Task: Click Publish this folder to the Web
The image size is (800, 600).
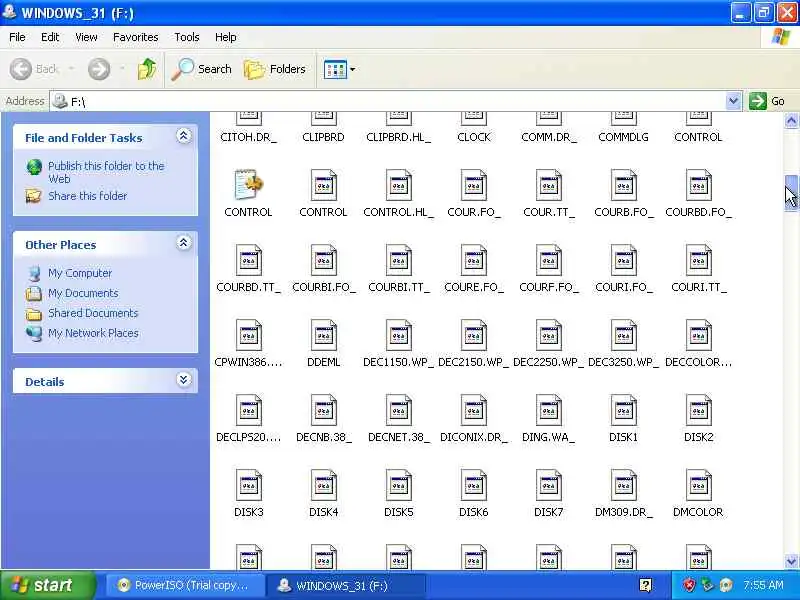Action: coord(106,172)
